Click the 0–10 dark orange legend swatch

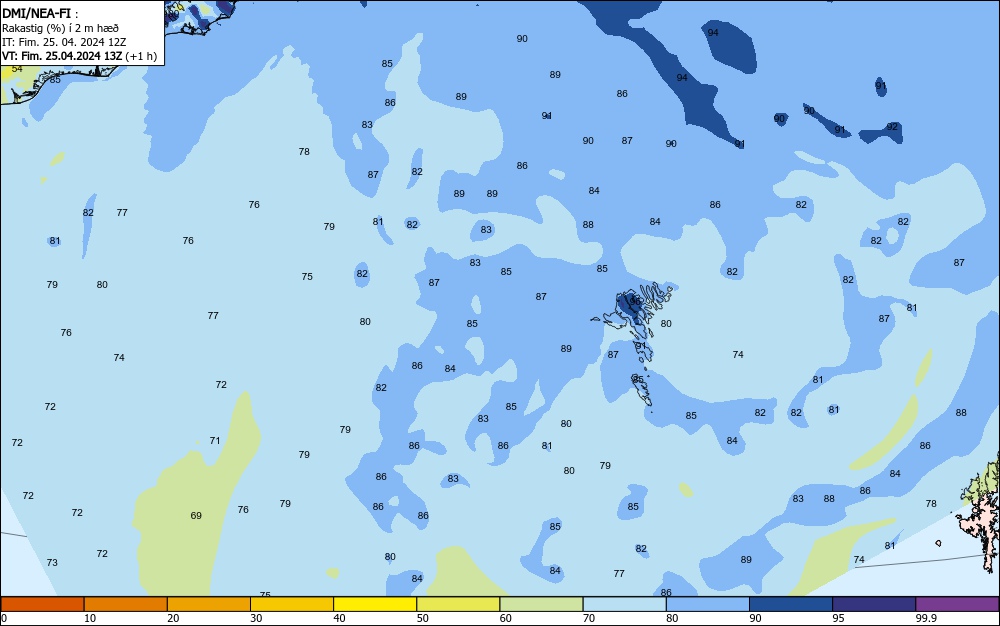point(42,604)
